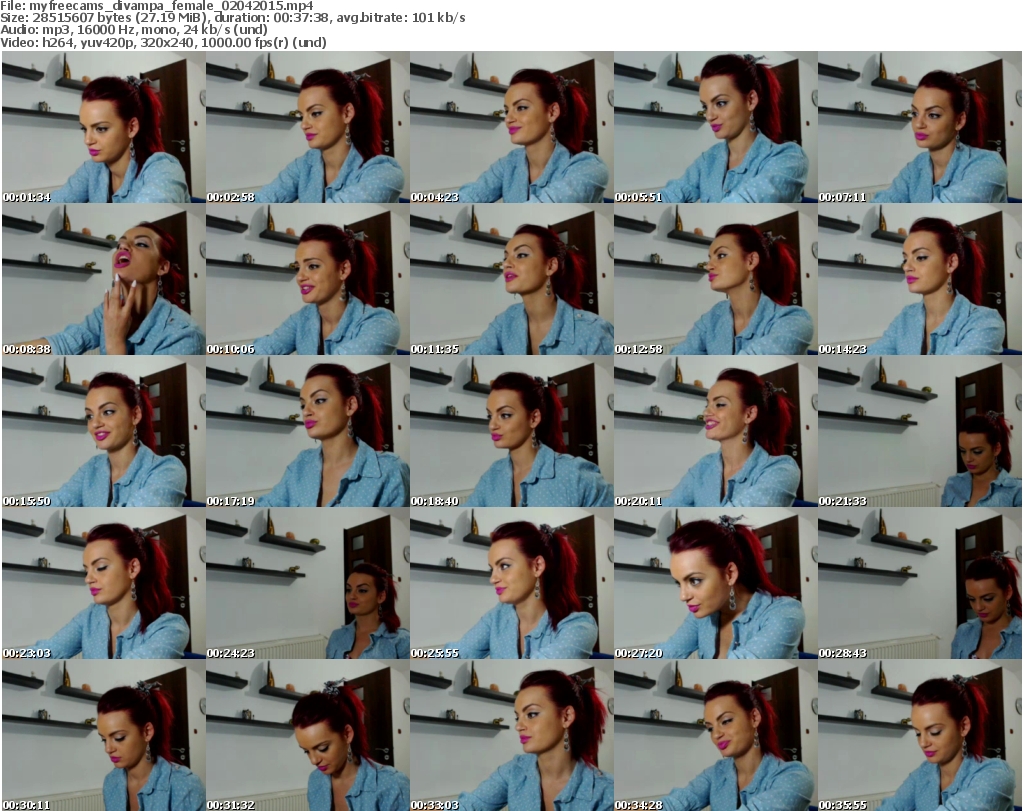Image resolution: width=1024 pixels, height=811 pixels.
Task: Click the thumbnail marked 00:04:23
Action: tap(511, 127)
